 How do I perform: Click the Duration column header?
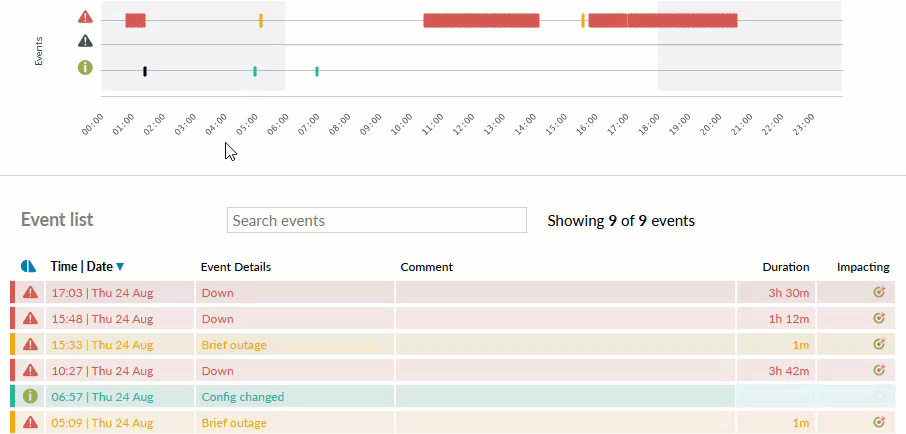(x=785, y=267)
